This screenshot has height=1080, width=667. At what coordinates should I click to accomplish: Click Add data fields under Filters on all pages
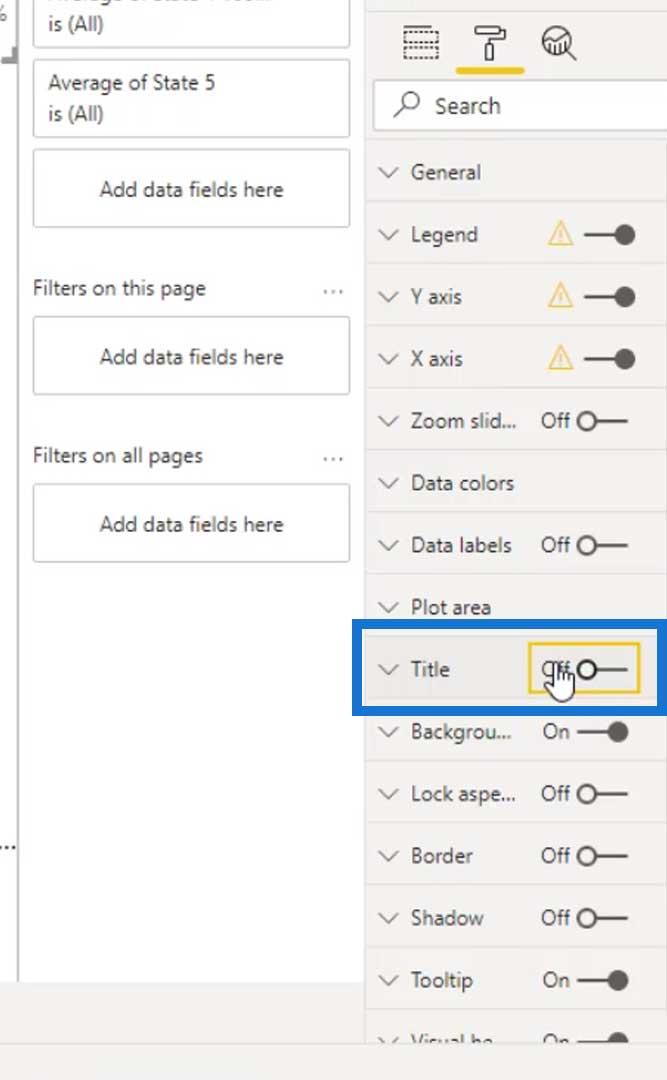pyautogui.click(x=192, y=523)
